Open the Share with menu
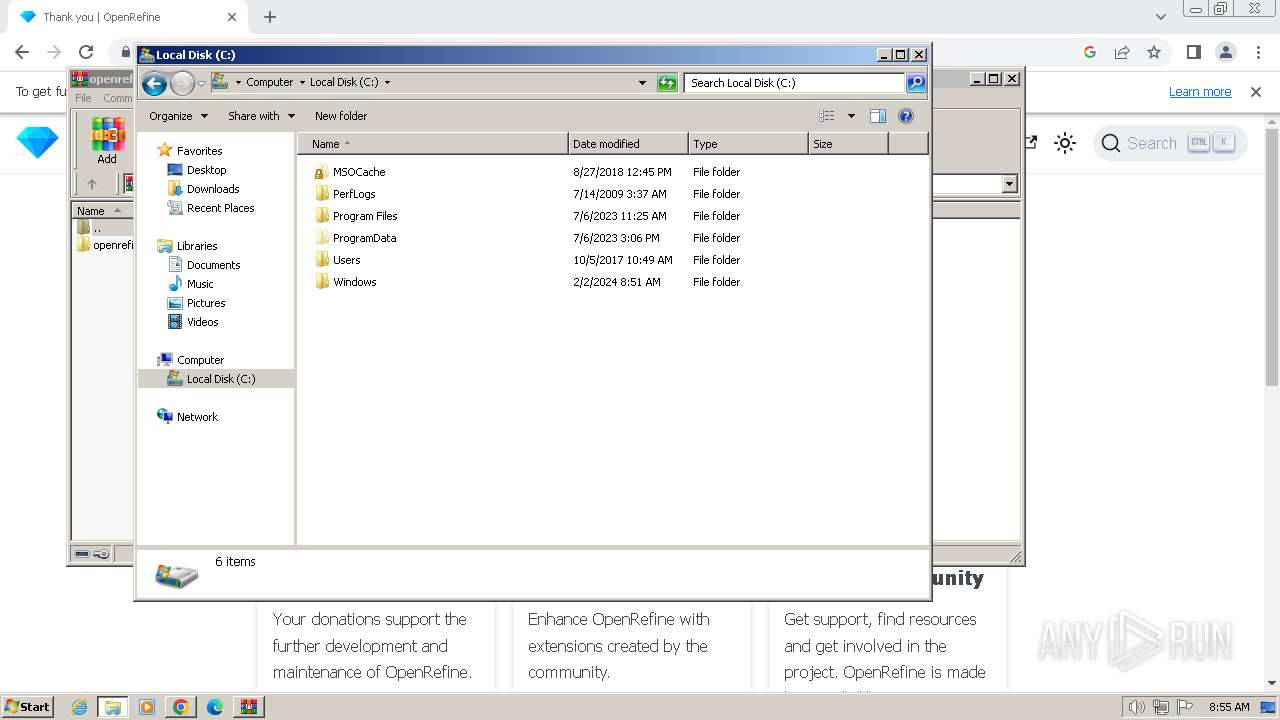The image size is (1280, 720). pos(261,116)
